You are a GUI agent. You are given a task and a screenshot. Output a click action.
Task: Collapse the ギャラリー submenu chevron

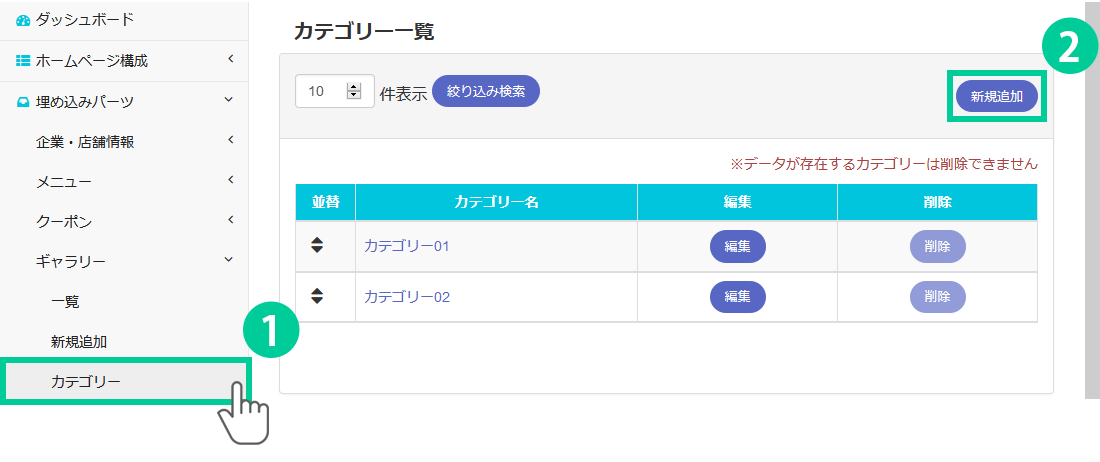pyautogui.click(x=230, y=260)
